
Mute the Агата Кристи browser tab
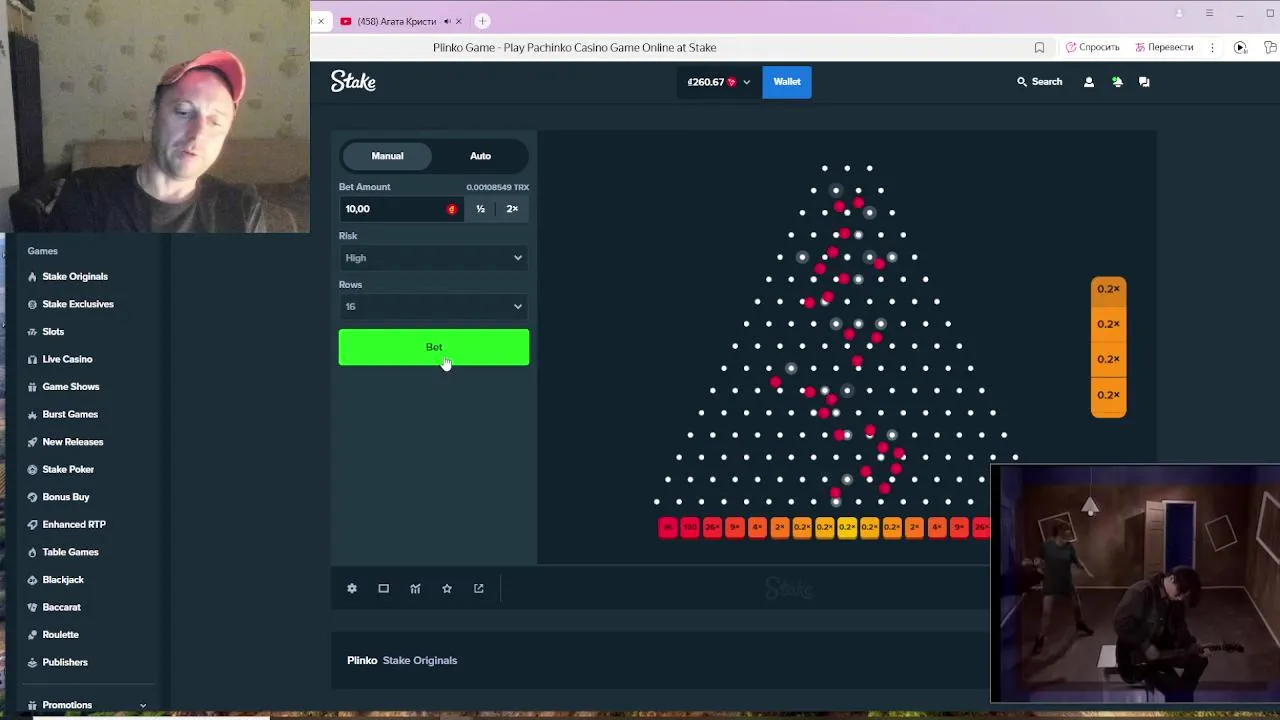(x=446, y=21)
